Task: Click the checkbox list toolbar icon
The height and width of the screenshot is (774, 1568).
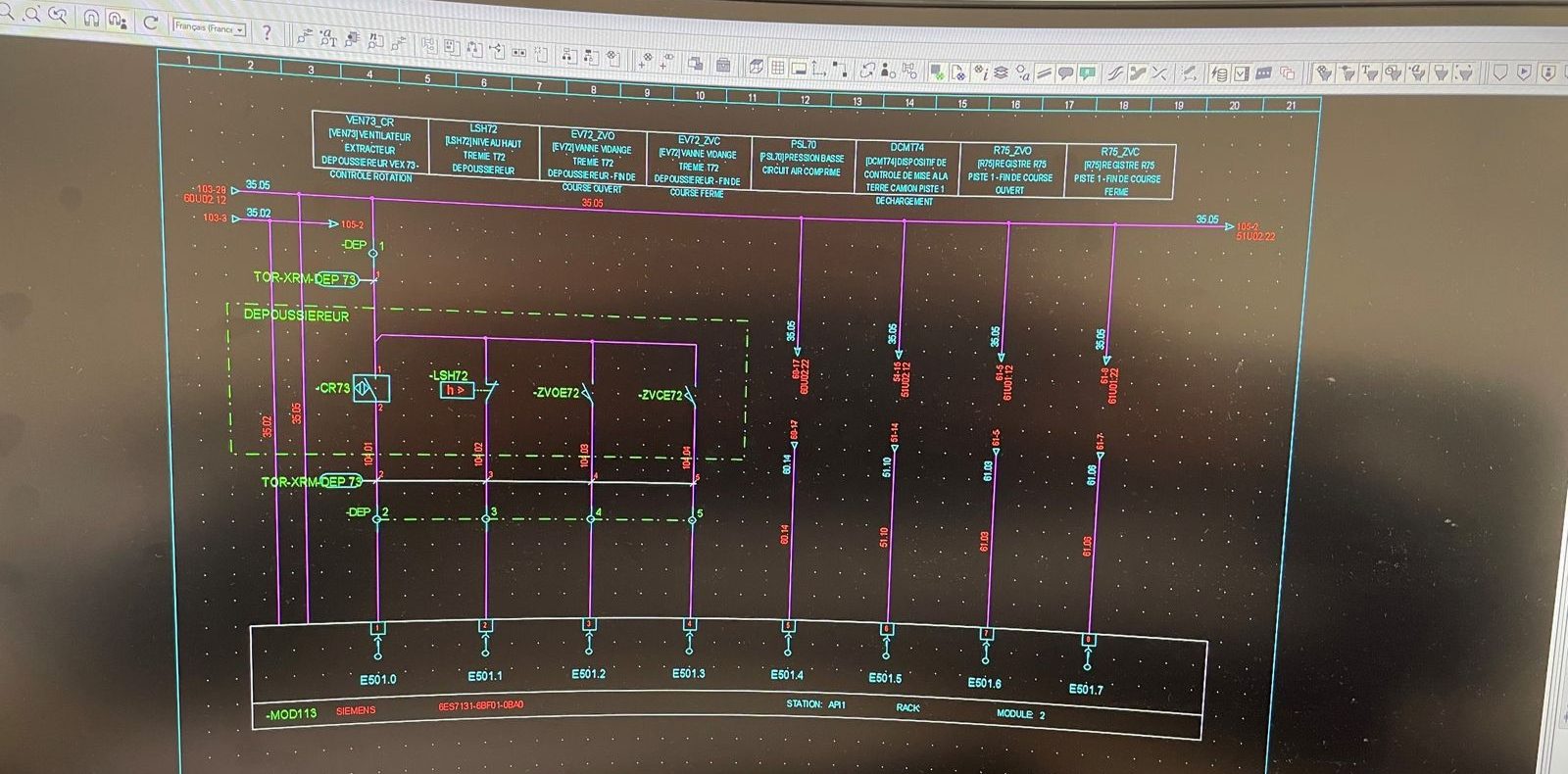Action: pos(1241,74)
